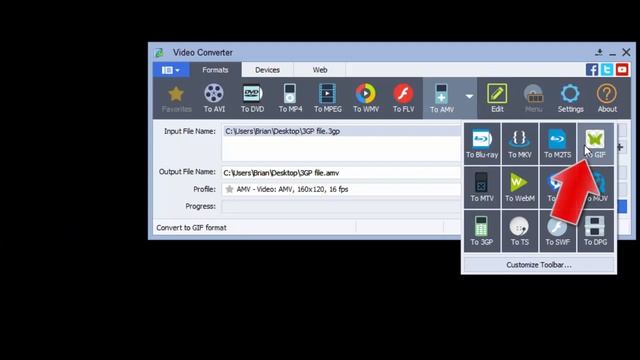Collapse the more formats dropdown arrow
Viewport: 640px width, 360px height.
(469, 97)
